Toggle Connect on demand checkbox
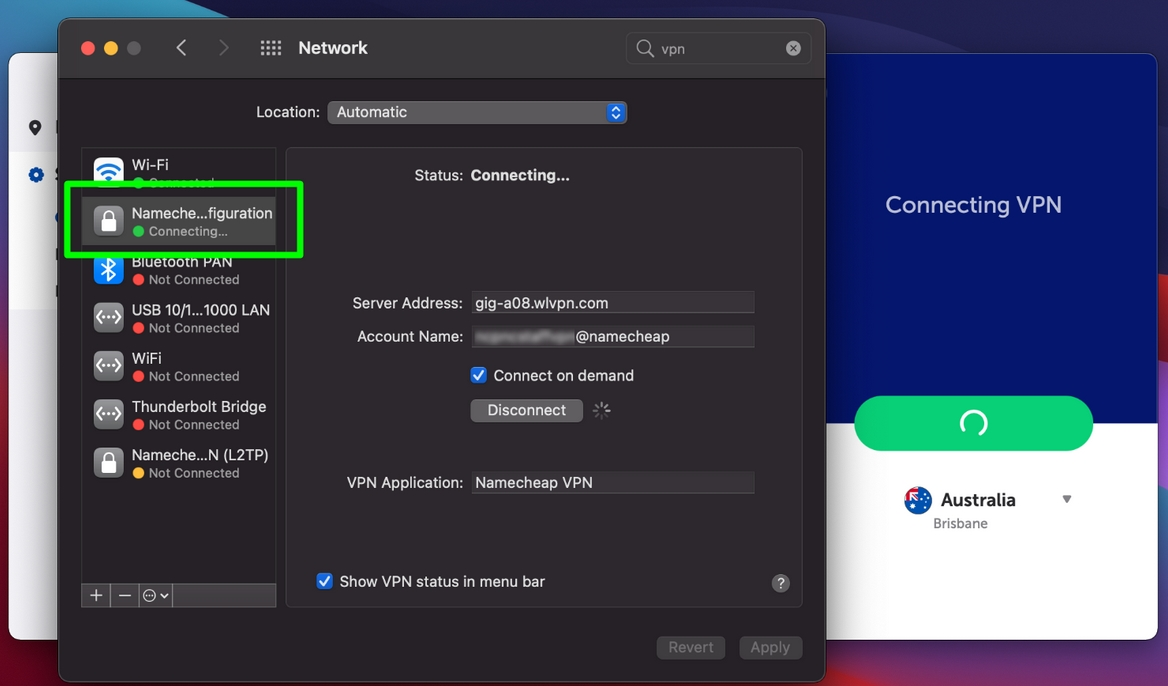This screenshot has width=1168, height=686. (478, 375)
